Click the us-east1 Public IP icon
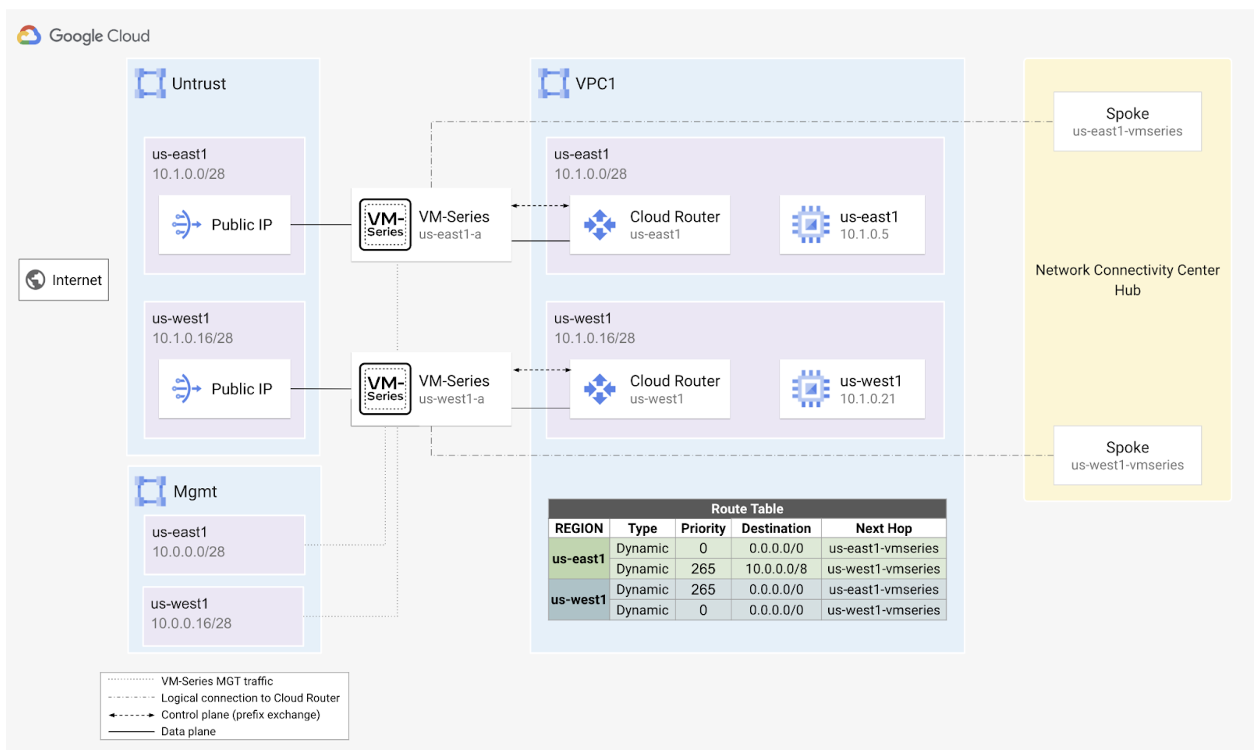The height and width of the screenshot is (750, 1260). point(187,225)
